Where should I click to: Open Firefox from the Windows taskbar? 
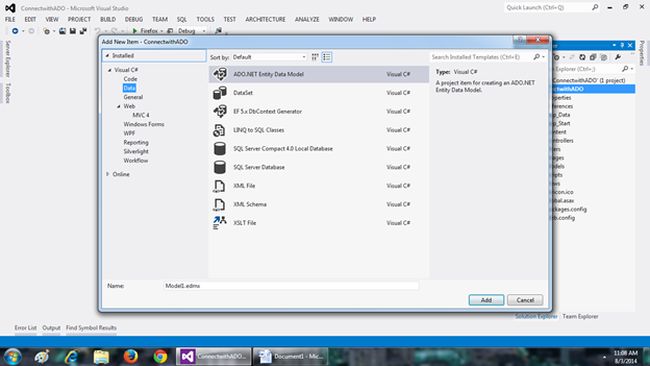coord(131,356)
